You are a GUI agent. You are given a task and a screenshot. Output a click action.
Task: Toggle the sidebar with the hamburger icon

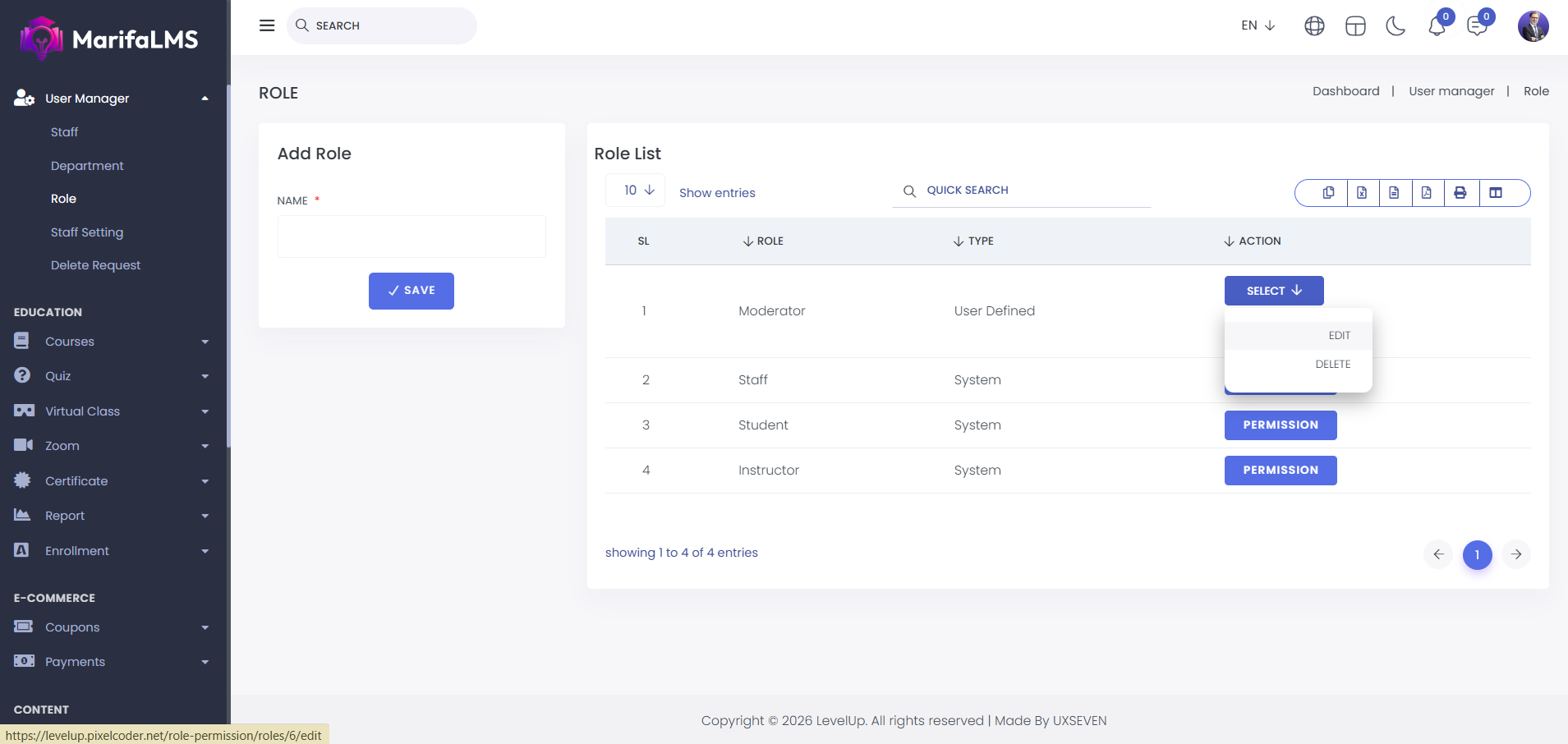click(267, 25)
